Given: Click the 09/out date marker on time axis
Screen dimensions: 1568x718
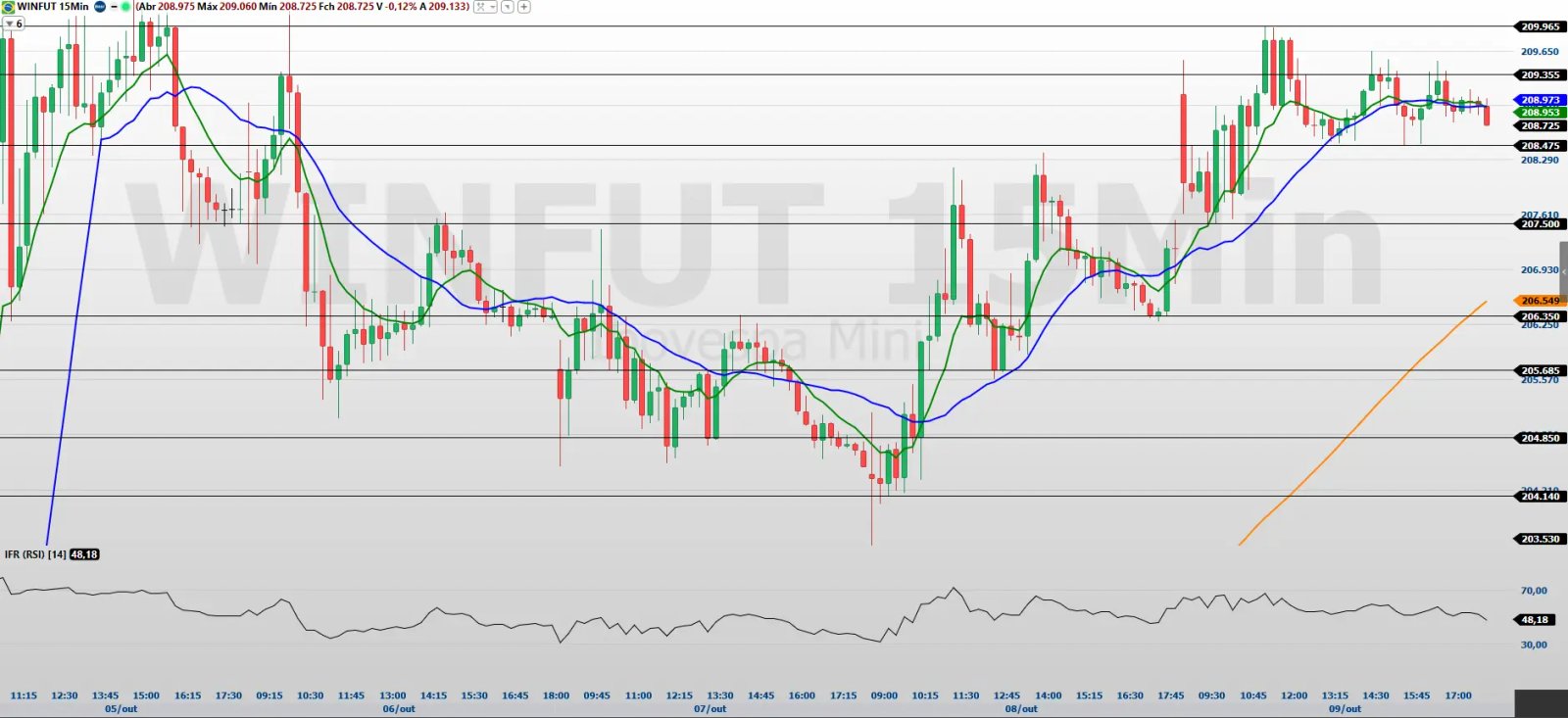Looking at the screenshot, I should point(1345,708).
